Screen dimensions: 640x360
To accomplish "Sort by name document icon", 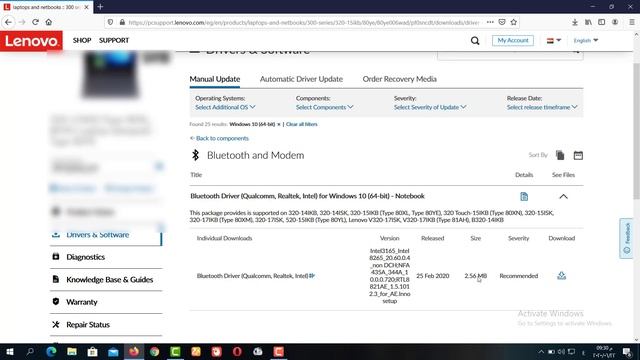I will tap(560, 155).
